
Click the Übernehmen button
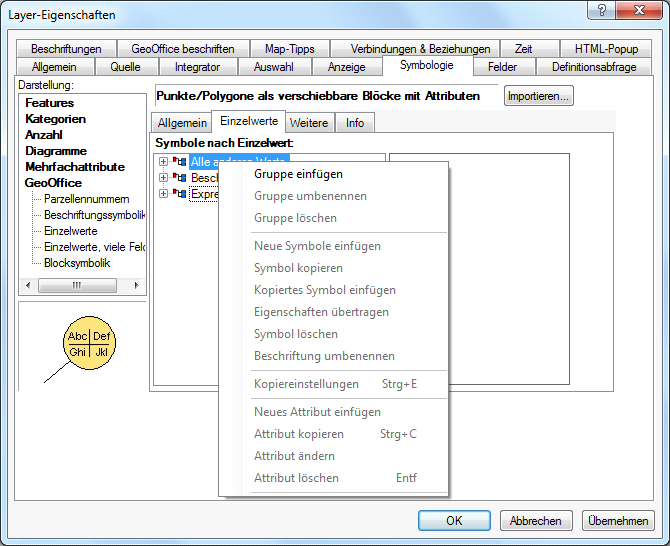point(619,521)
